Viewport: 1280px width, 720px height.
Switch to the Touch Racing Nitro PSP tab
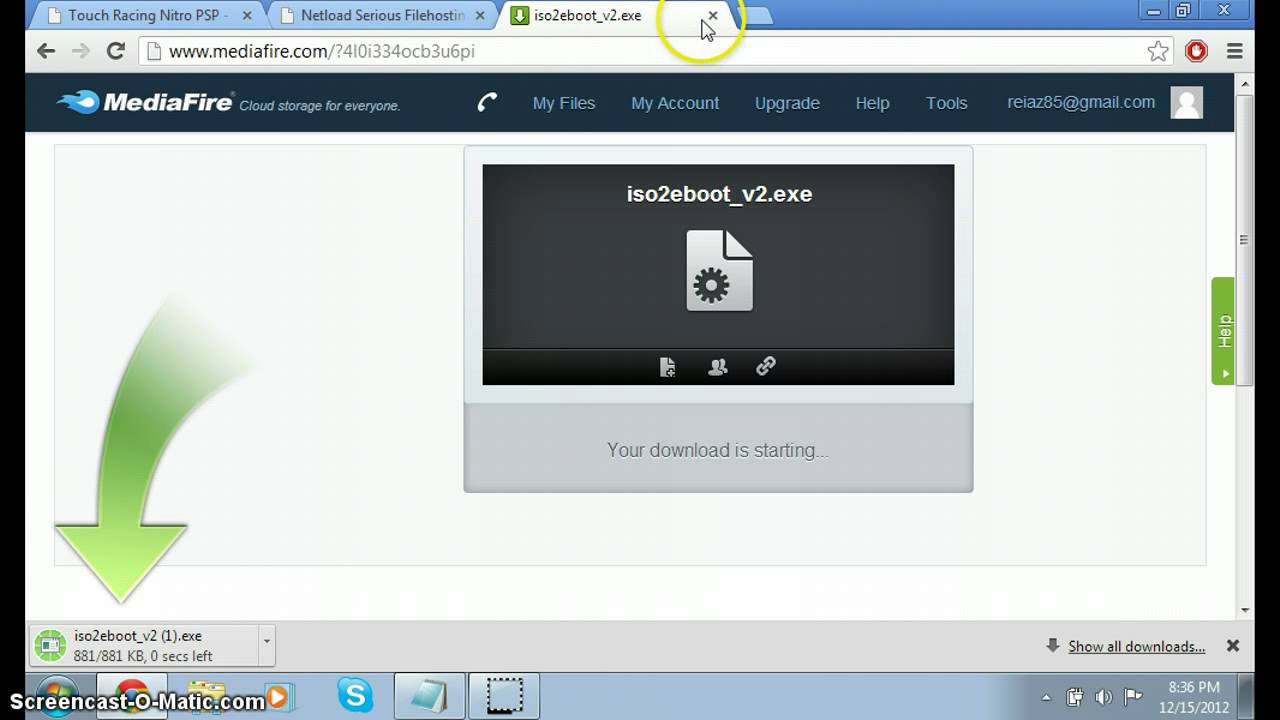click(x=148, y=16)
